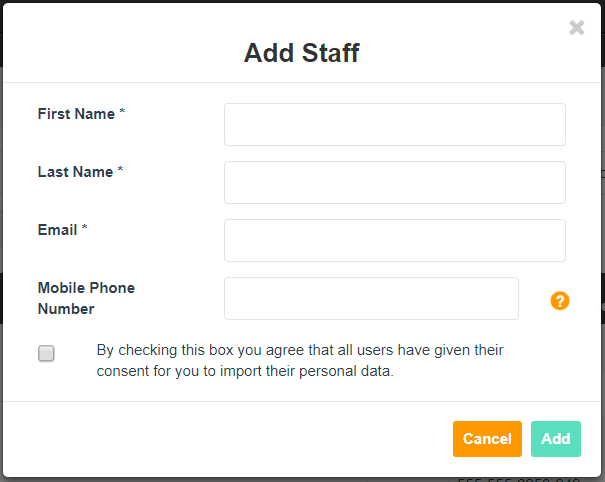605x482 pixels.
Task: Check the personal data consent checkbox
Action: click(46, 353)
